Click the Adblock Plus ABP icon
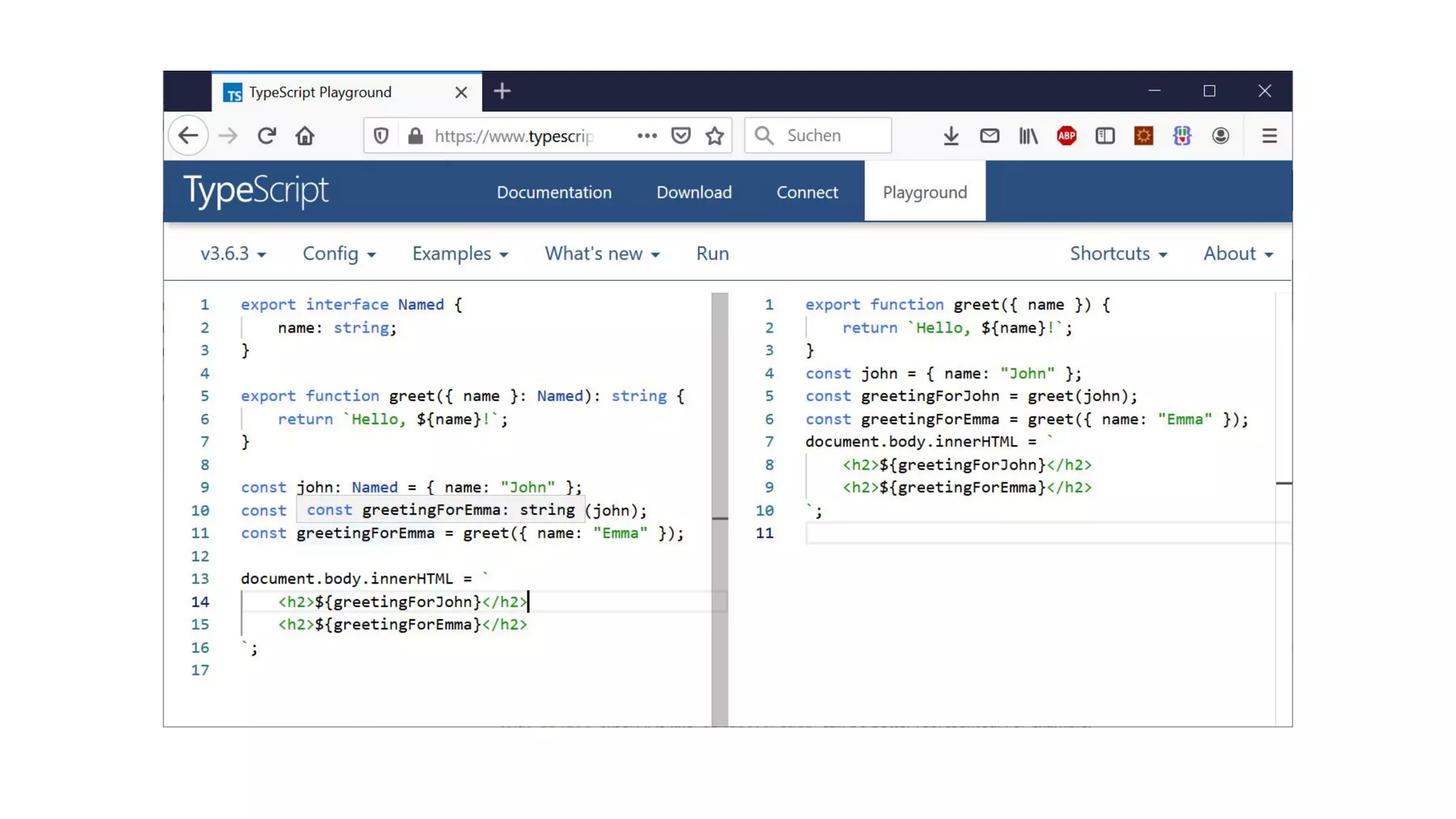The width and height of the screenshot is (1456, 819). (1066, 136)
